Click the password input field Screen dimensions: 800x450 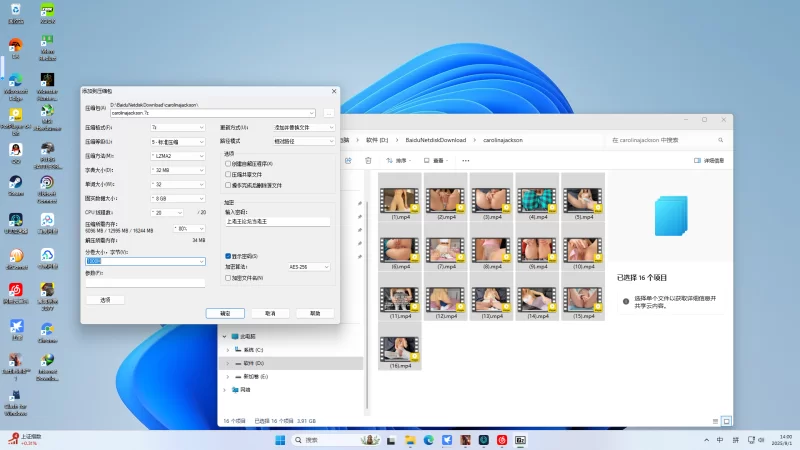(278, 221)
